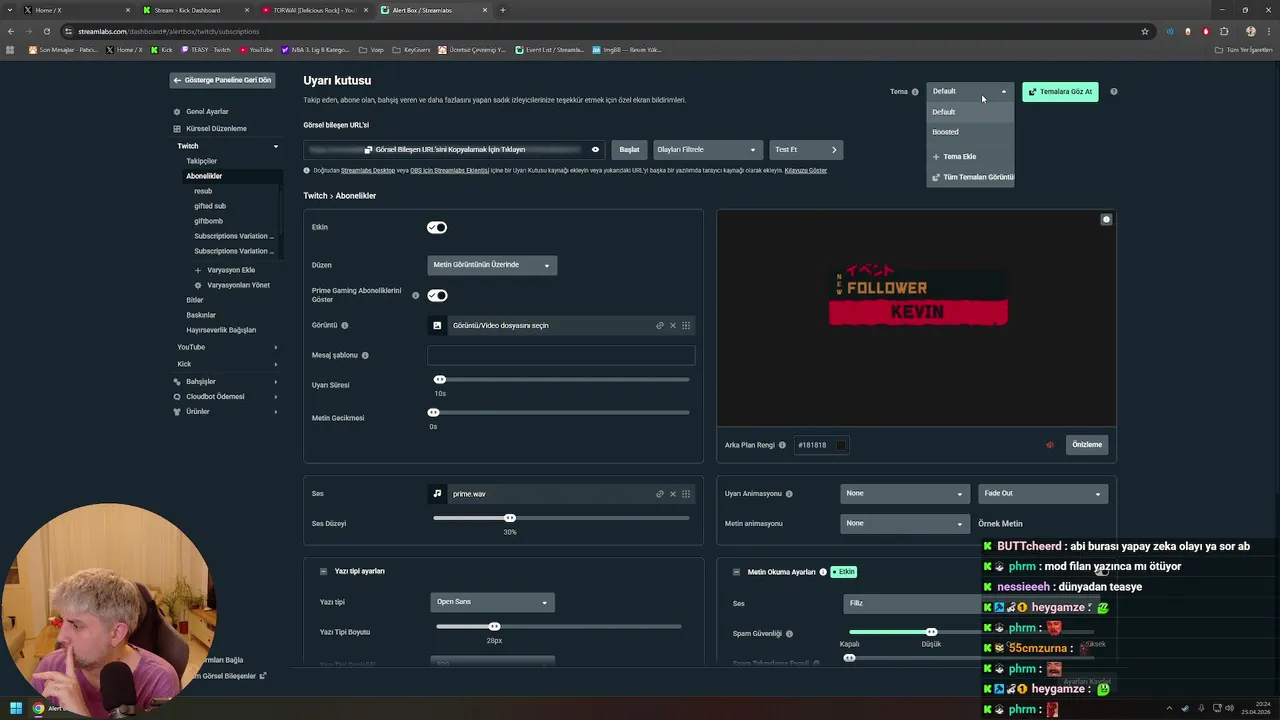Collapse the Yazı tipi ayarları section
1280x720 pixels.
pos(323,571)
